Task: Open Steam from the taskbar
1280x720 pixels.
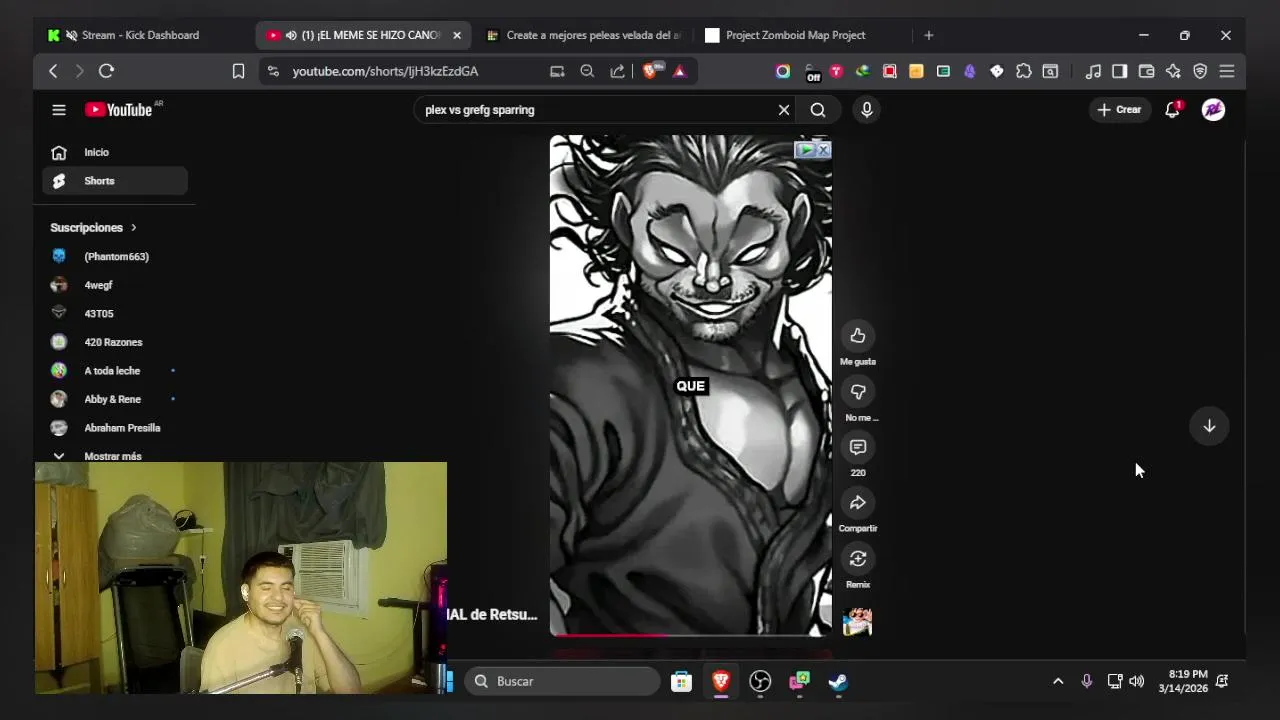Action: click(x=838, y=681)
